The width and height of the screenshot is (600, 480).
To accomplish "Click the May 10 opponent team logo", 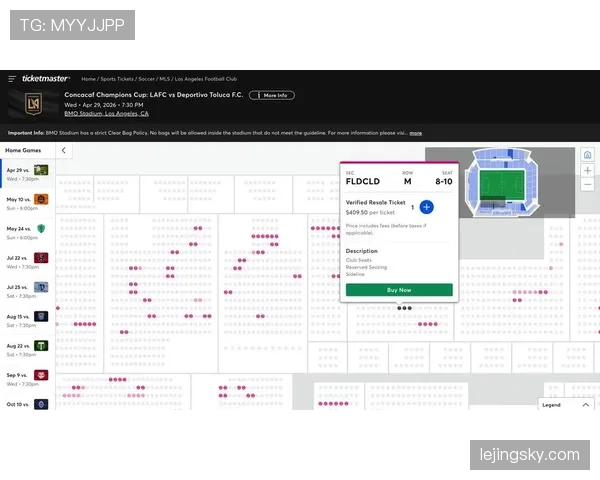I will 41,199.
